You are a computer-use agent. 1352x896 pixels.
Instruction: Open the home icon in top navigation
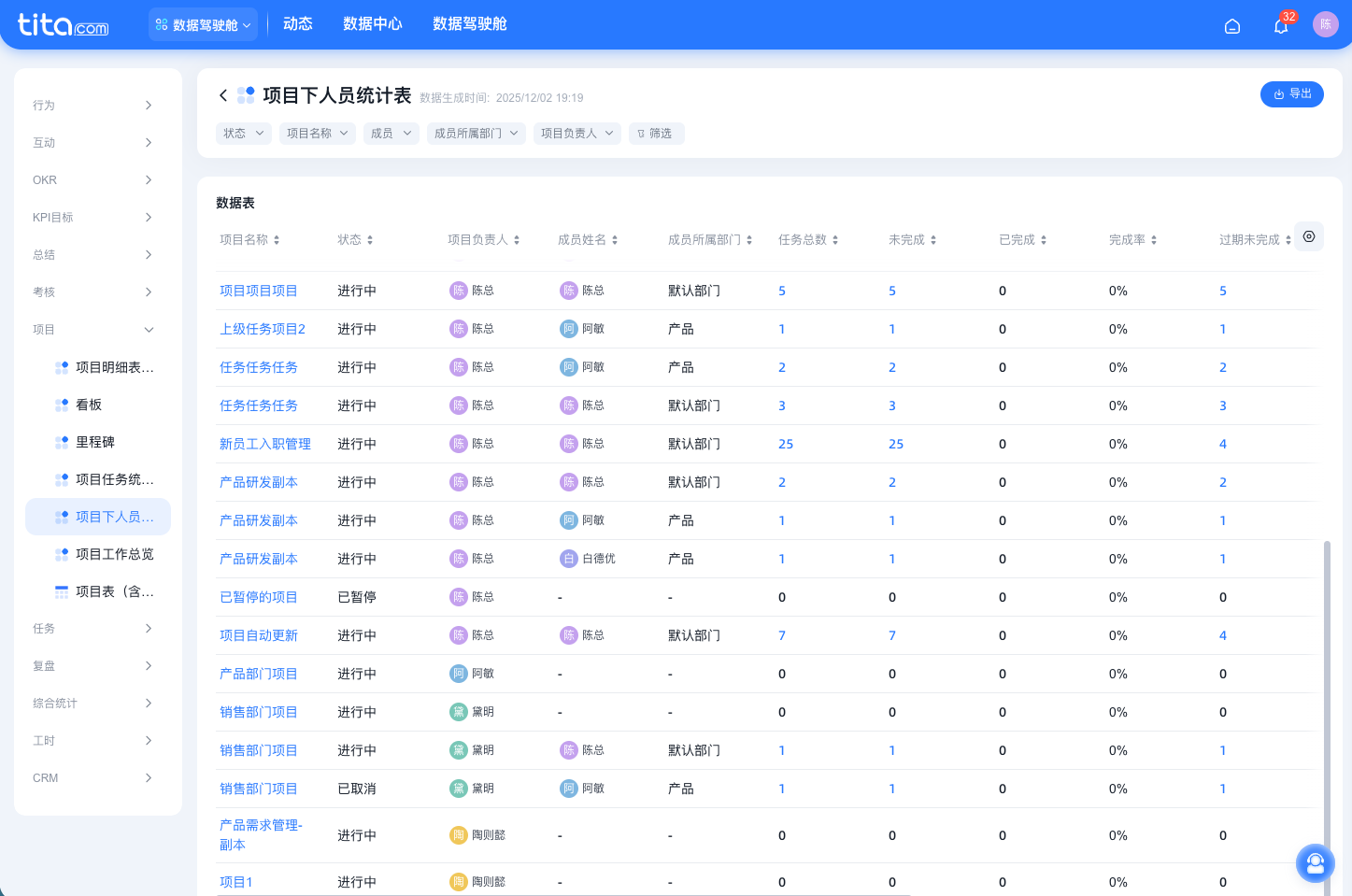tap(1231, 26)
